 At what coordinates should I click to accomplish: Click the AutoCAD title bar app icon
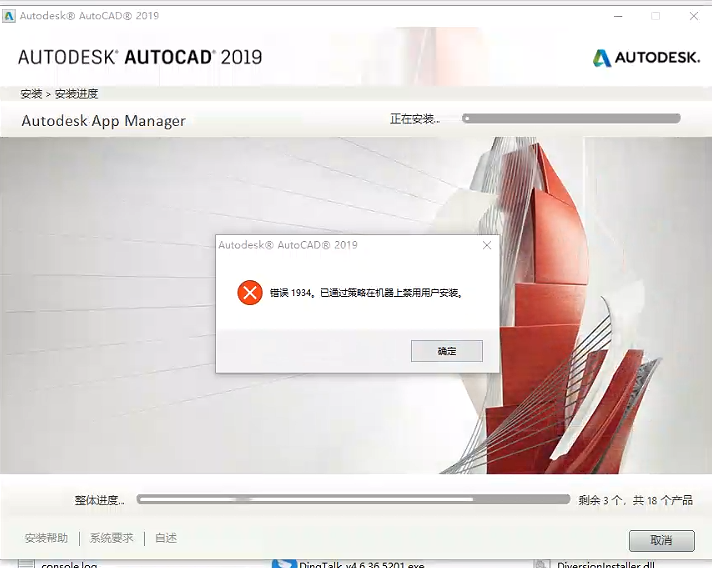click(9, 16)
